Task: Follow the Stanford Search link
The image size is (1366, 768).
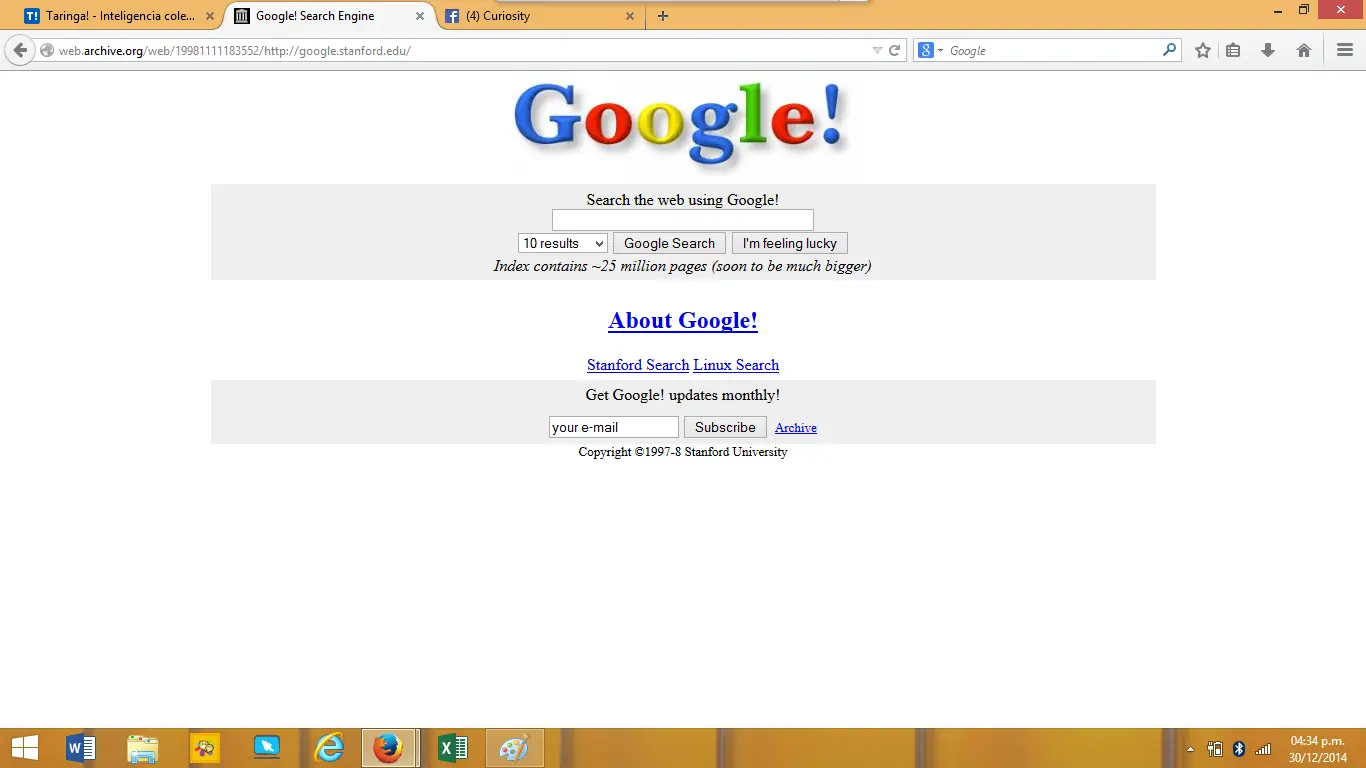Action: 638,365
